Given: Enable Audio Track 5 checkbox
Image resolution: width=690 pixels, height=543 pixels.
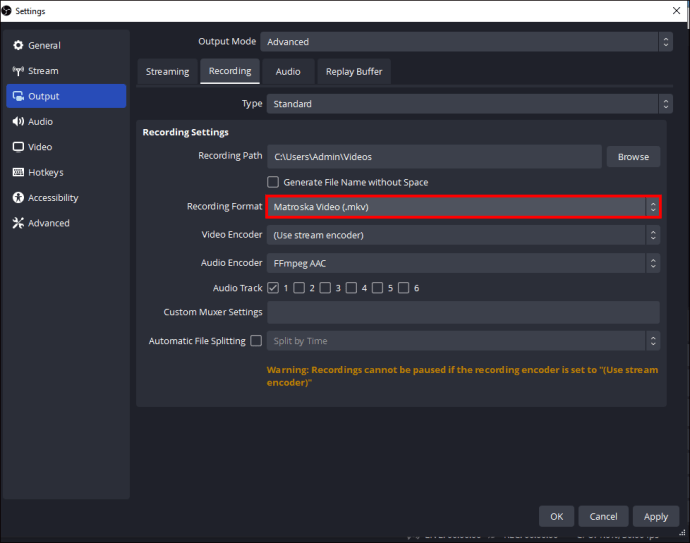Looking at the screenshot, I should [x=378, y=288].
